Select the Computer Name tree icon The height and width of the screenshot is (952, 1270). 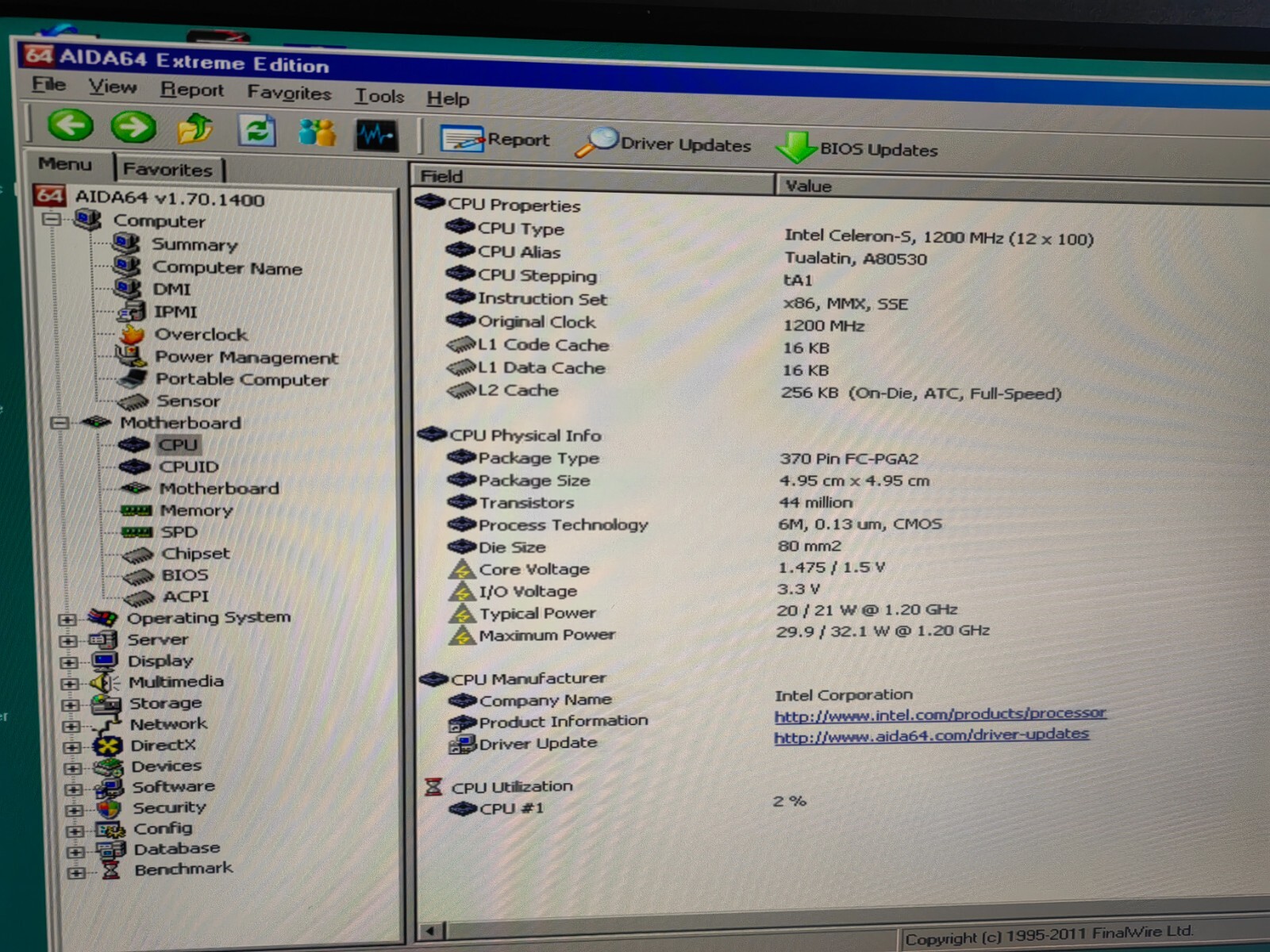coord(127,266)
